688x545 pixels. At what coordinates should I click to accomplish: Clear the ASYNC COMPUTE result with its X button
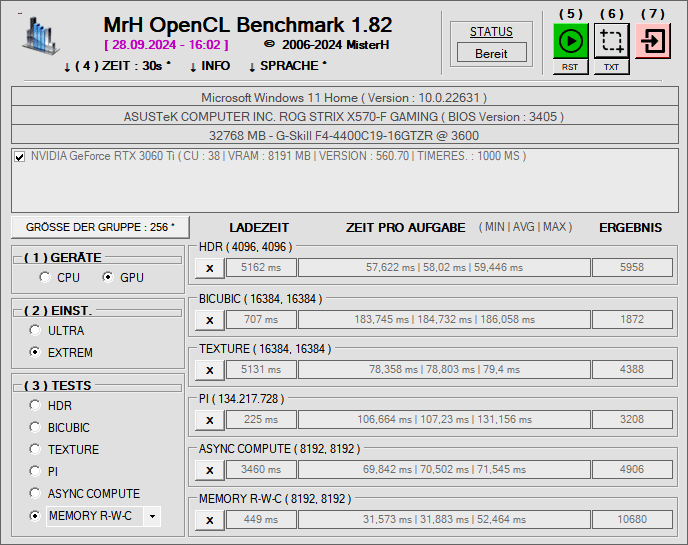pyautogui.click(x=210, y=470)
